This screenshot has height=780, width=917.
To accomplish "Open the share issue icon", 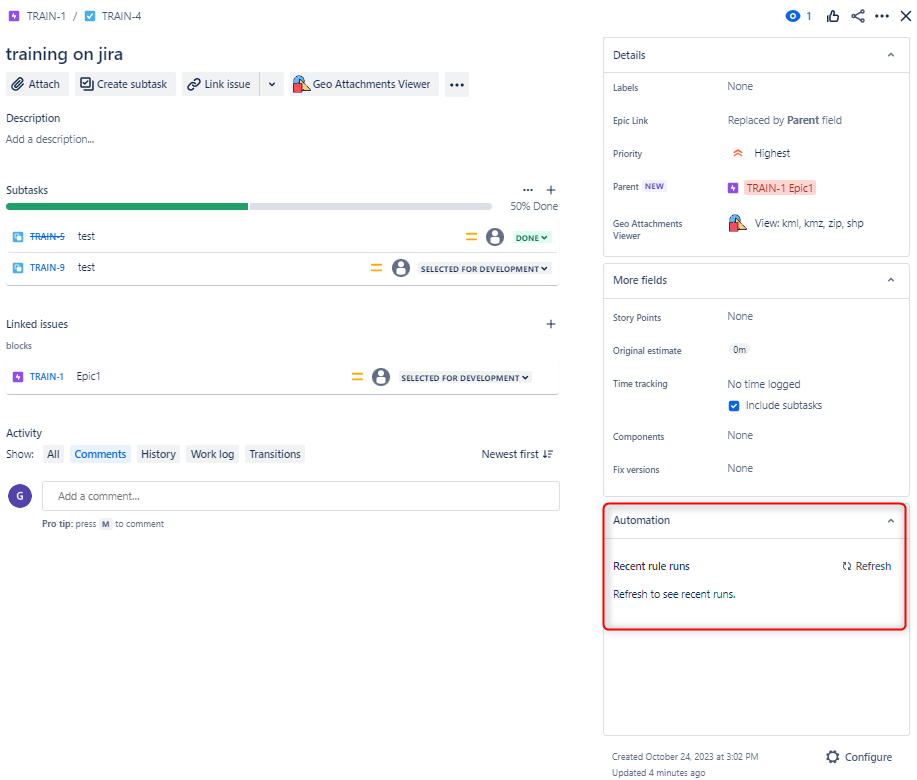I will [858, 16].
